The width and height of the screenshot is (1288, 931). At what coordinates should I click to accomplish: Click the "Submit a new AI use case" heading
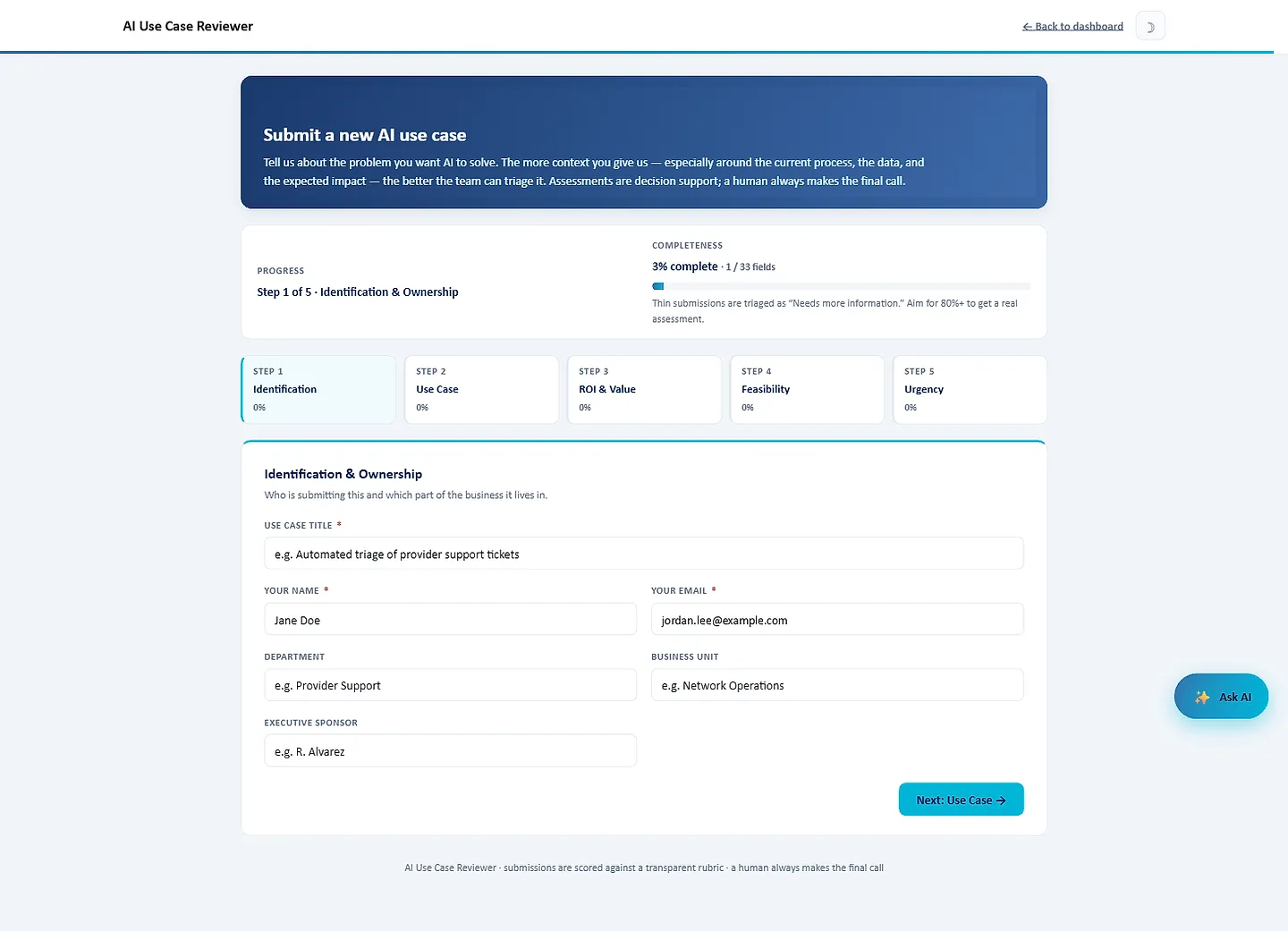pyautogui.click(x=365, y=135)
